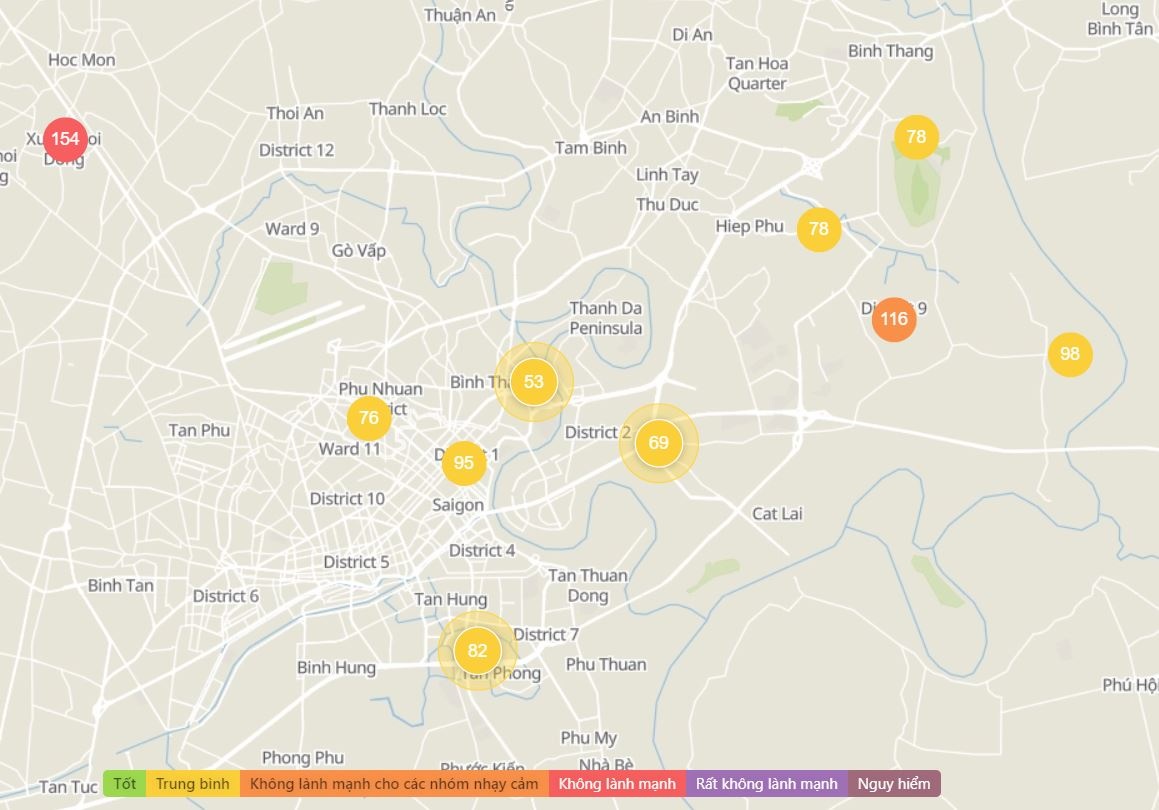Click the purple Rất không lành mạnh legend

(x=767, y=784)
